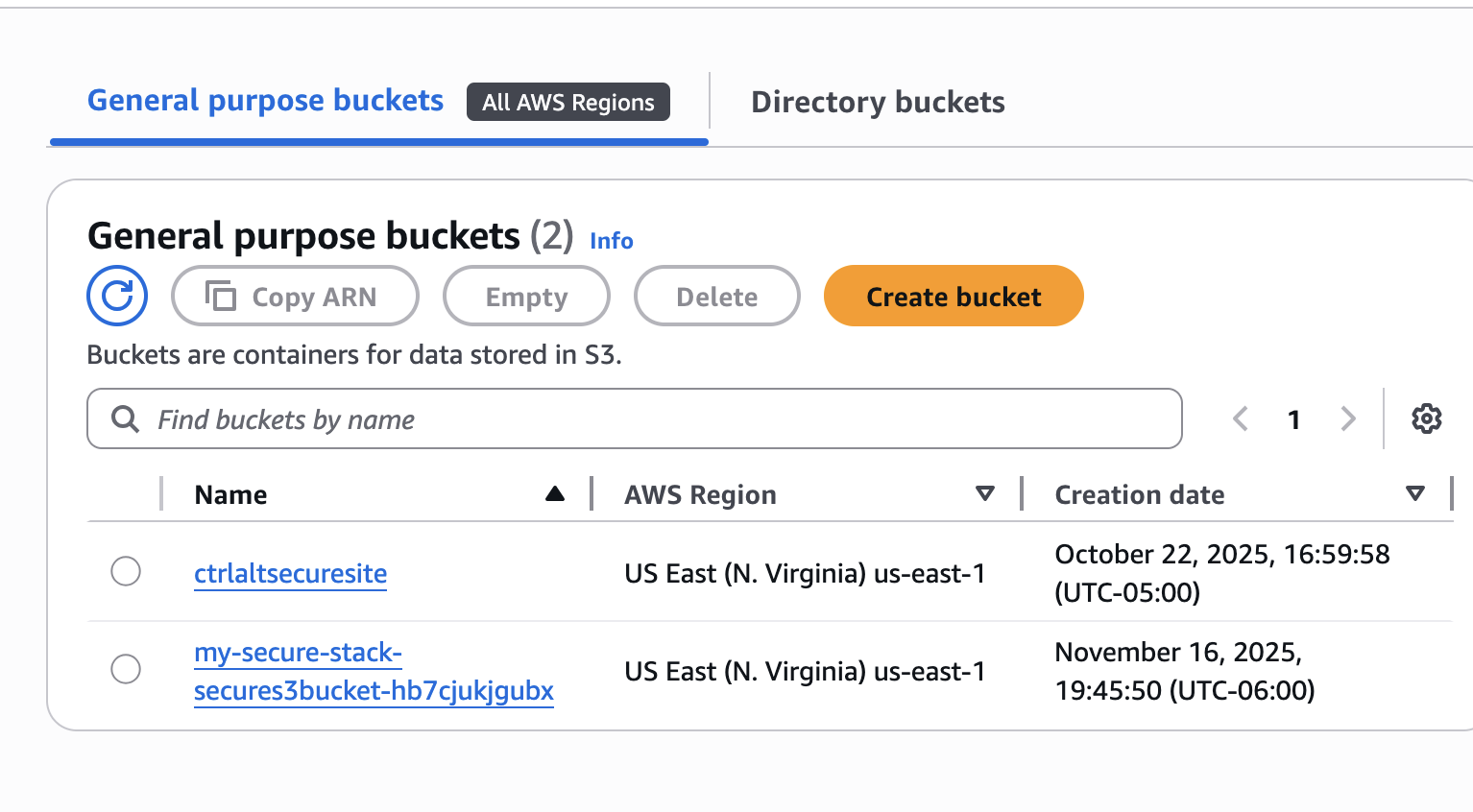This screenshot has width=1473, height=812.
Task: Click the next page arrow
Action: (1348, 418)
